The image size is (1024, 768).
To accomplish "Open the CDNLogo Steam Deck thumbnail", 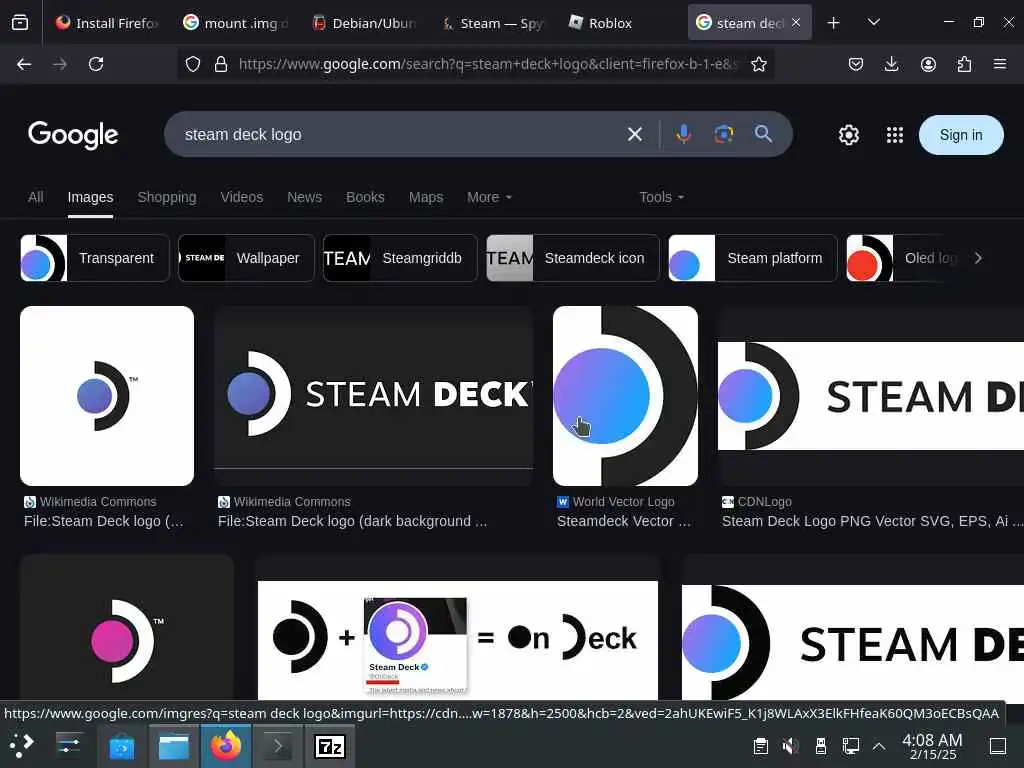I will [x=871, y=396].
